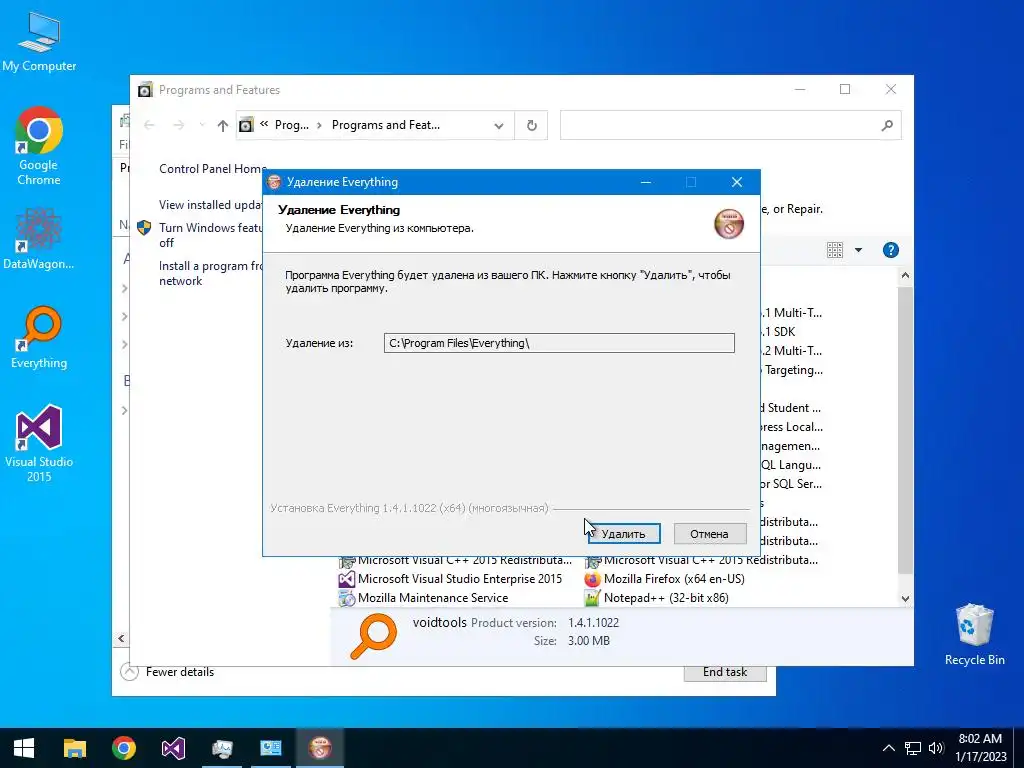Screen dimensions: 1024x768
Task: Click the program list scrollbar up arrow
Action: coord(905,276)
